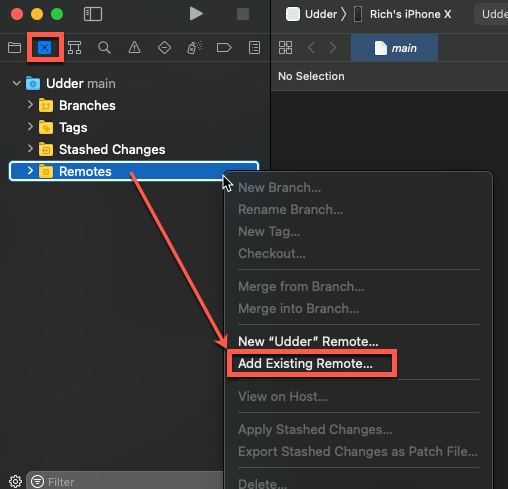Choose Export Stashed Changes as Patch File…
Viewport: 508px width, 489px height.
[x=358, y=452]
